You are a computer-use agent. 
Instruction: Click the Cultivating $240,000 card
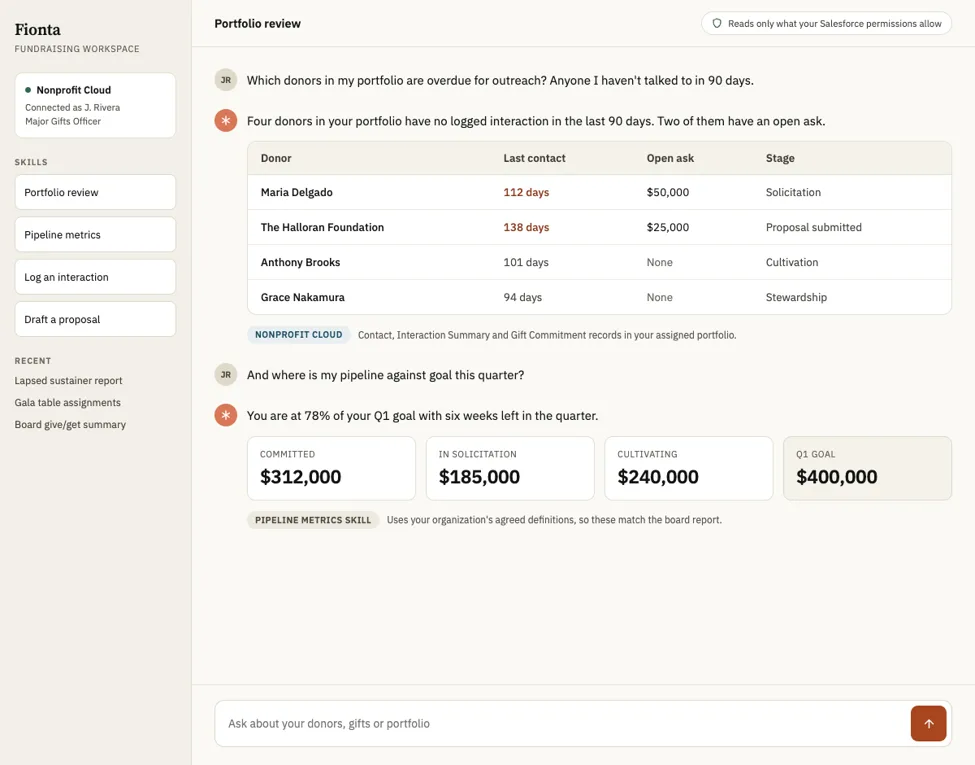click(688, 468)
